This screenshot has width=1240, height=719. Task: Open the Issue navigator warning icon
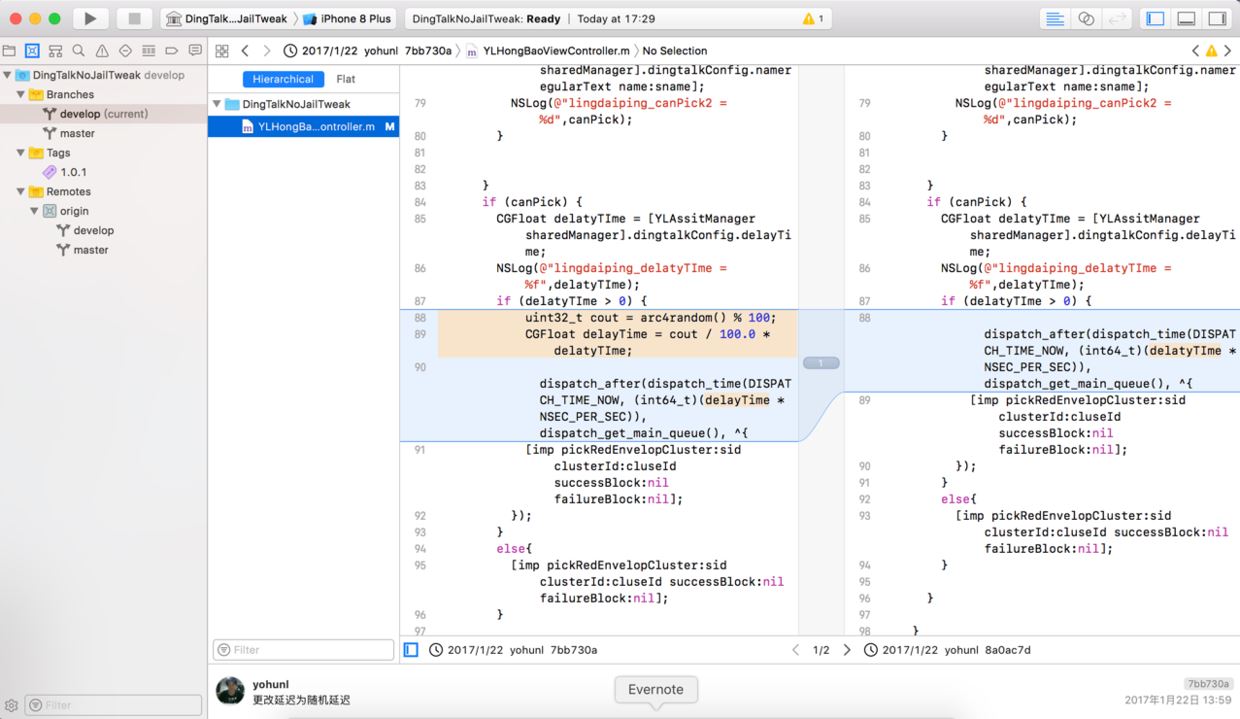102,50
